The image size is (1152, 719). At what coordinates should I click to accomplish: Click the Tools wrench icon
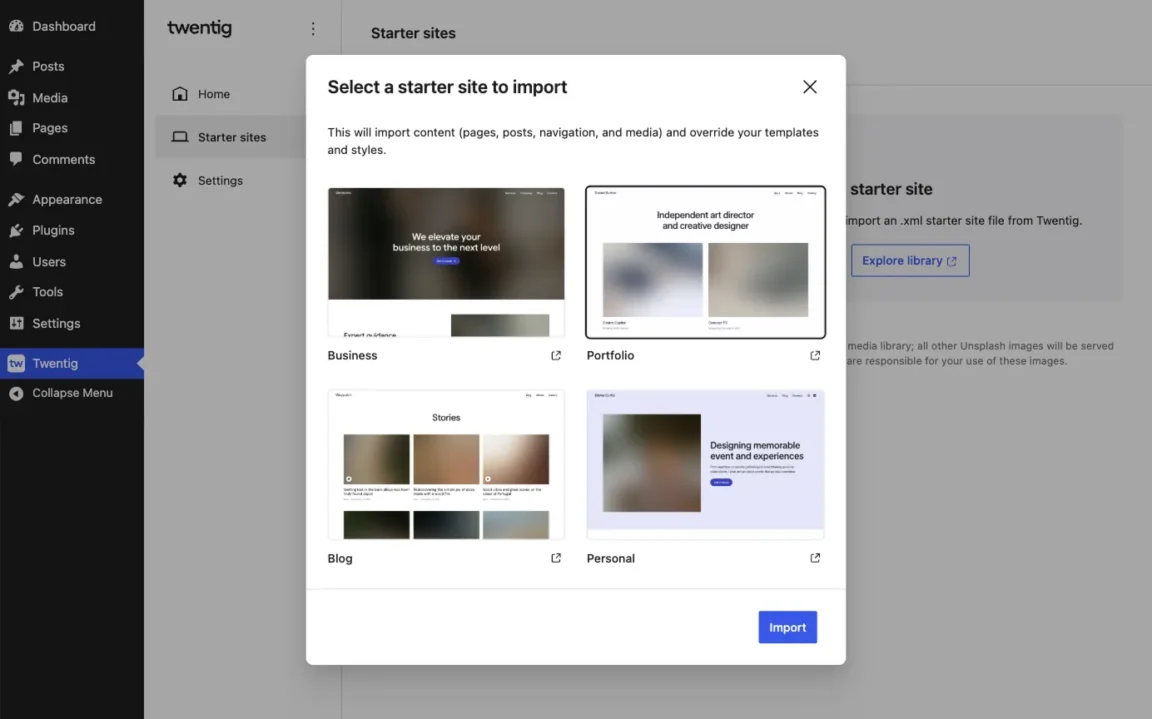point(16,292)
